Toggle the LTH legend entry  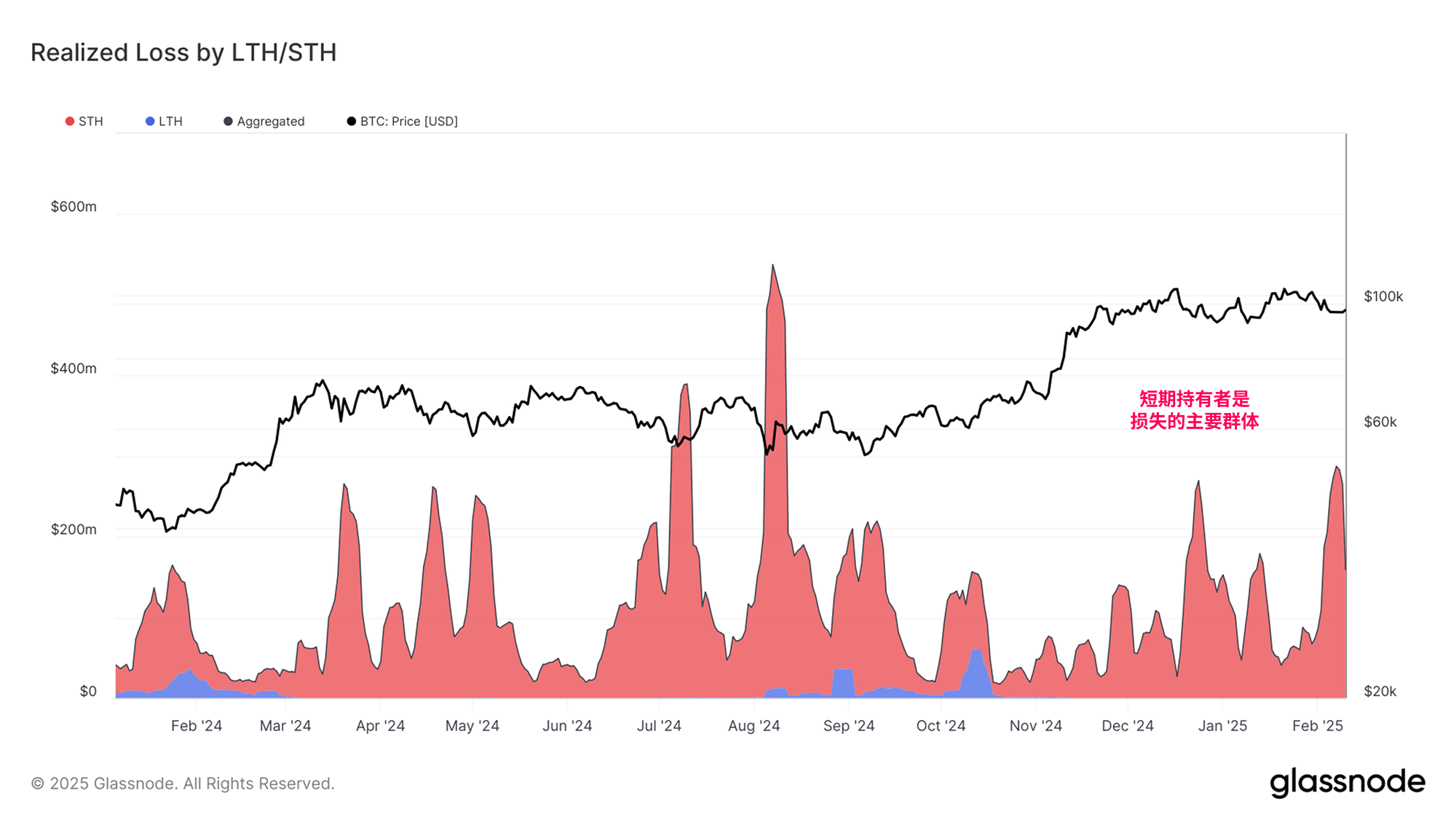tap(170, 122)
